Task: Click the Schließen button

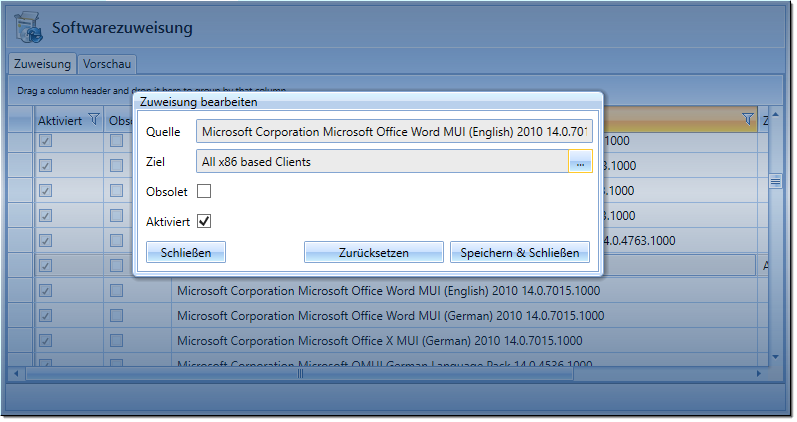Action: pyautogui.click(x=186, y=252)
